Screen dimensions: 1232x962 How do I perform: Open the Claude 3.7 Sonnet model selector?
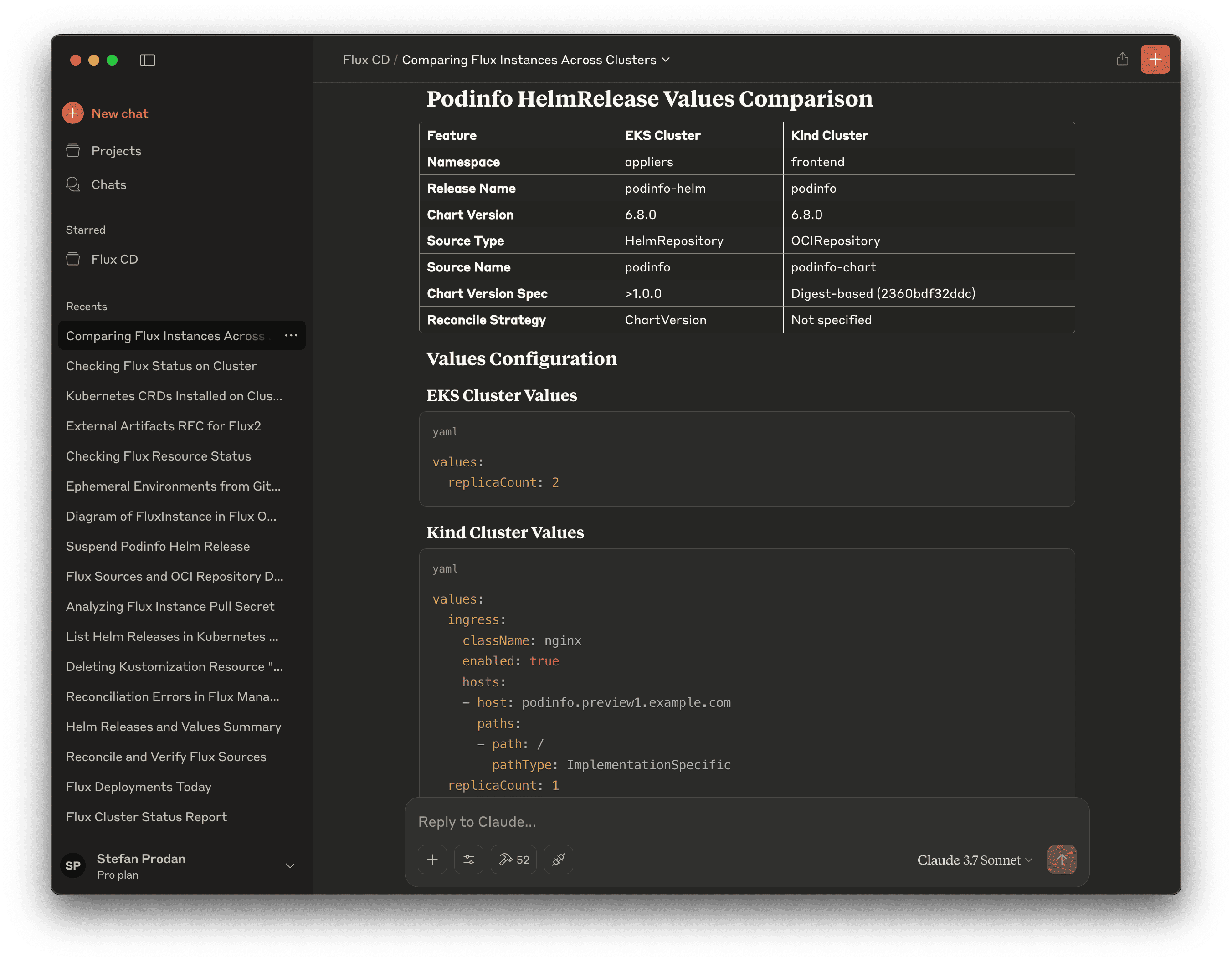click(x=974, y=860)
